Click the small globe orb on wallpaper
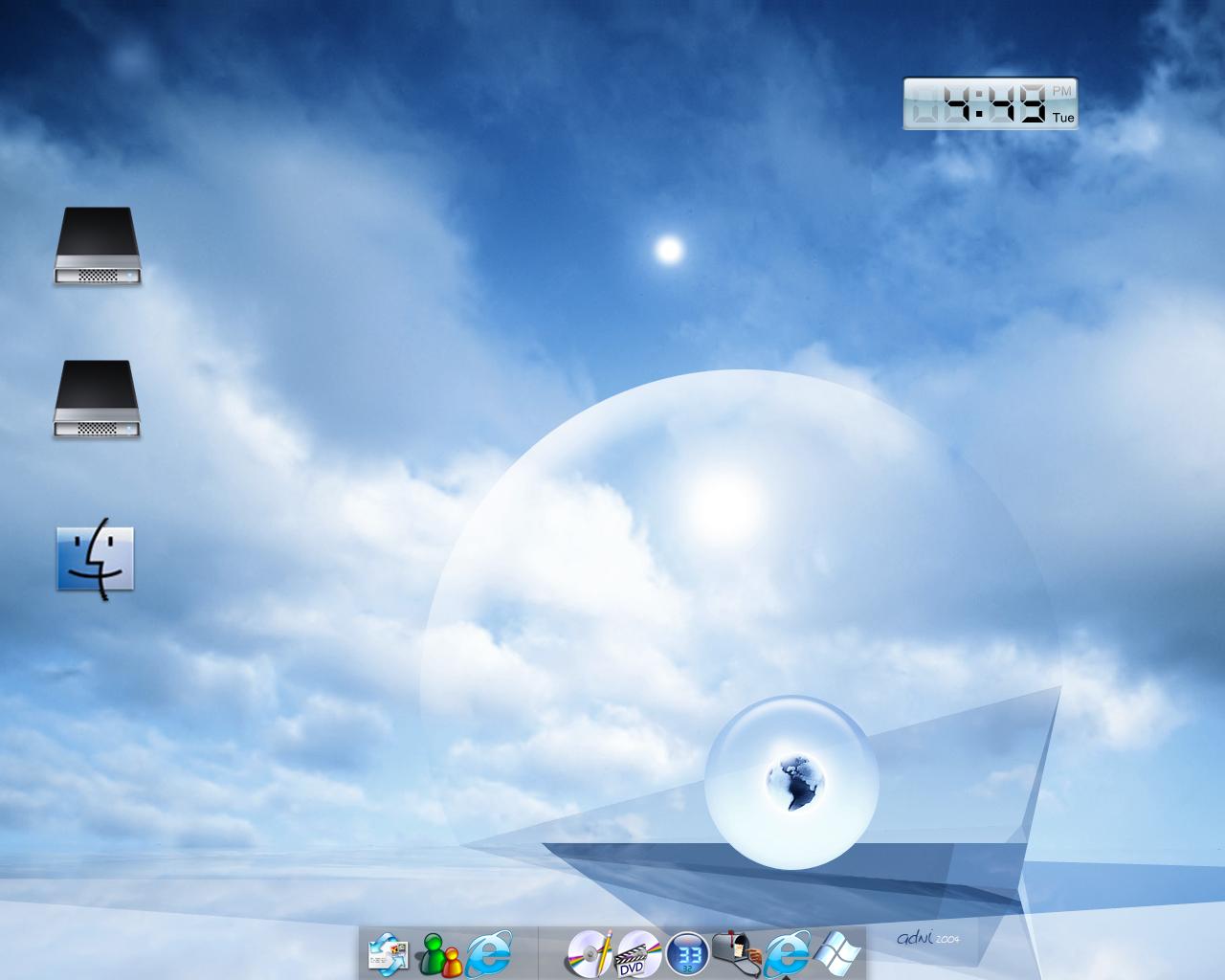The image size is (1225, 980). point(796,782)
